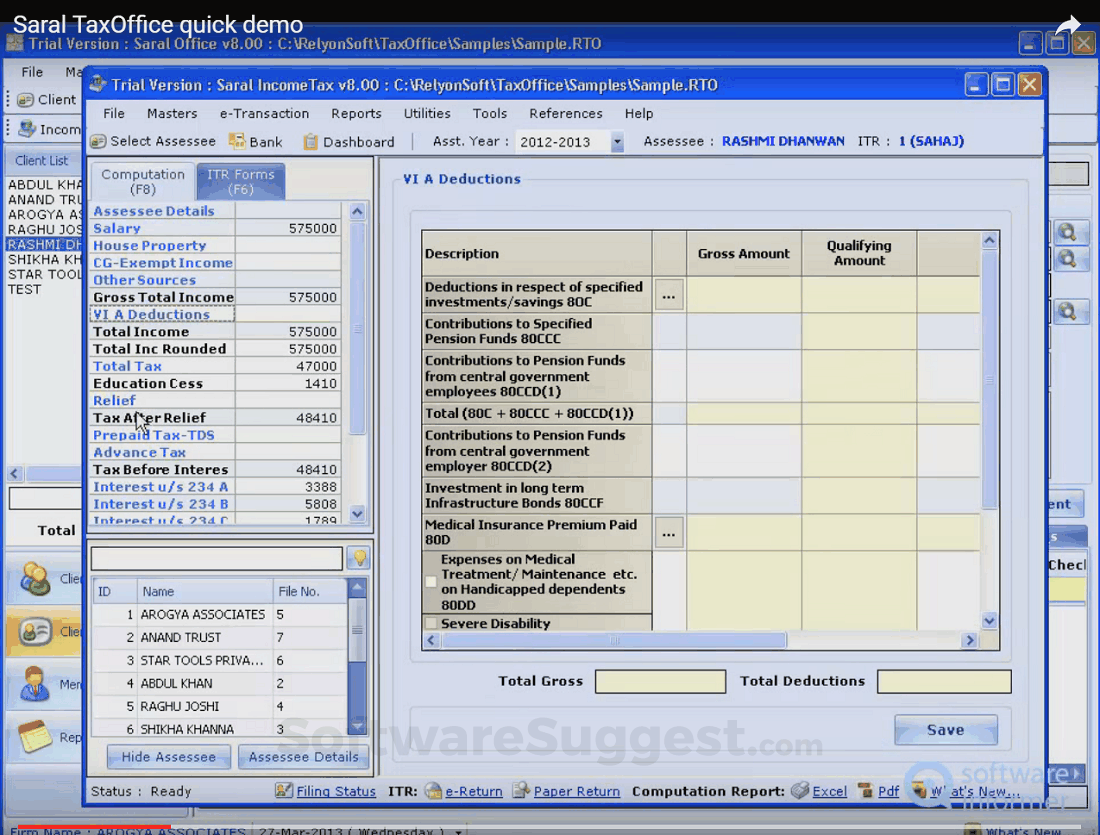Open the Bank toolbar icon
This screenshot has width=1100, height=835.
237,142
